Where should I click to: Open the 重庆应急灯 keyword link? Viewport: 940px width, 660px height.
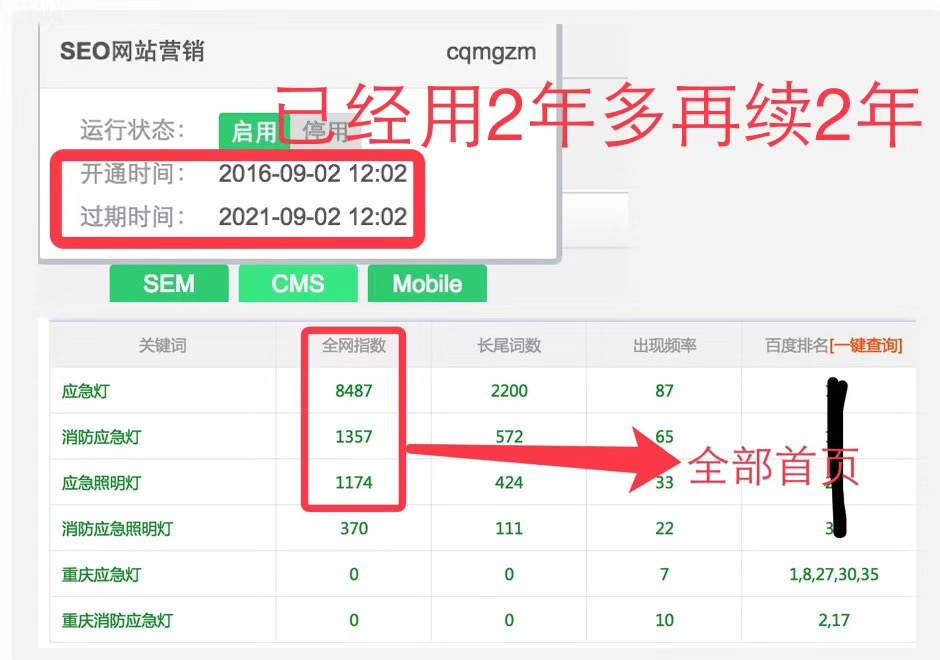[x=101, y=575]
